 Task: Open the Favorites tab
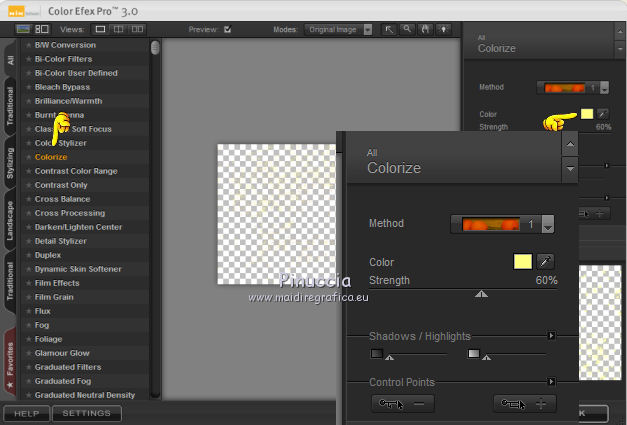(x=10, y=363)
